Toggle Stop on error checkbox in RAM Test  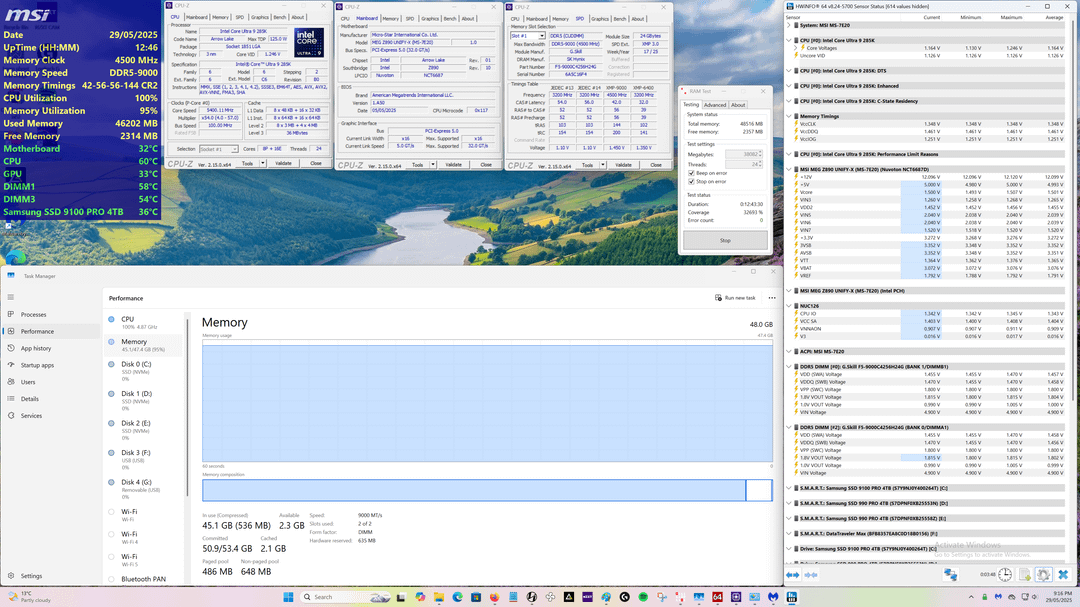[x=692, y=181]
